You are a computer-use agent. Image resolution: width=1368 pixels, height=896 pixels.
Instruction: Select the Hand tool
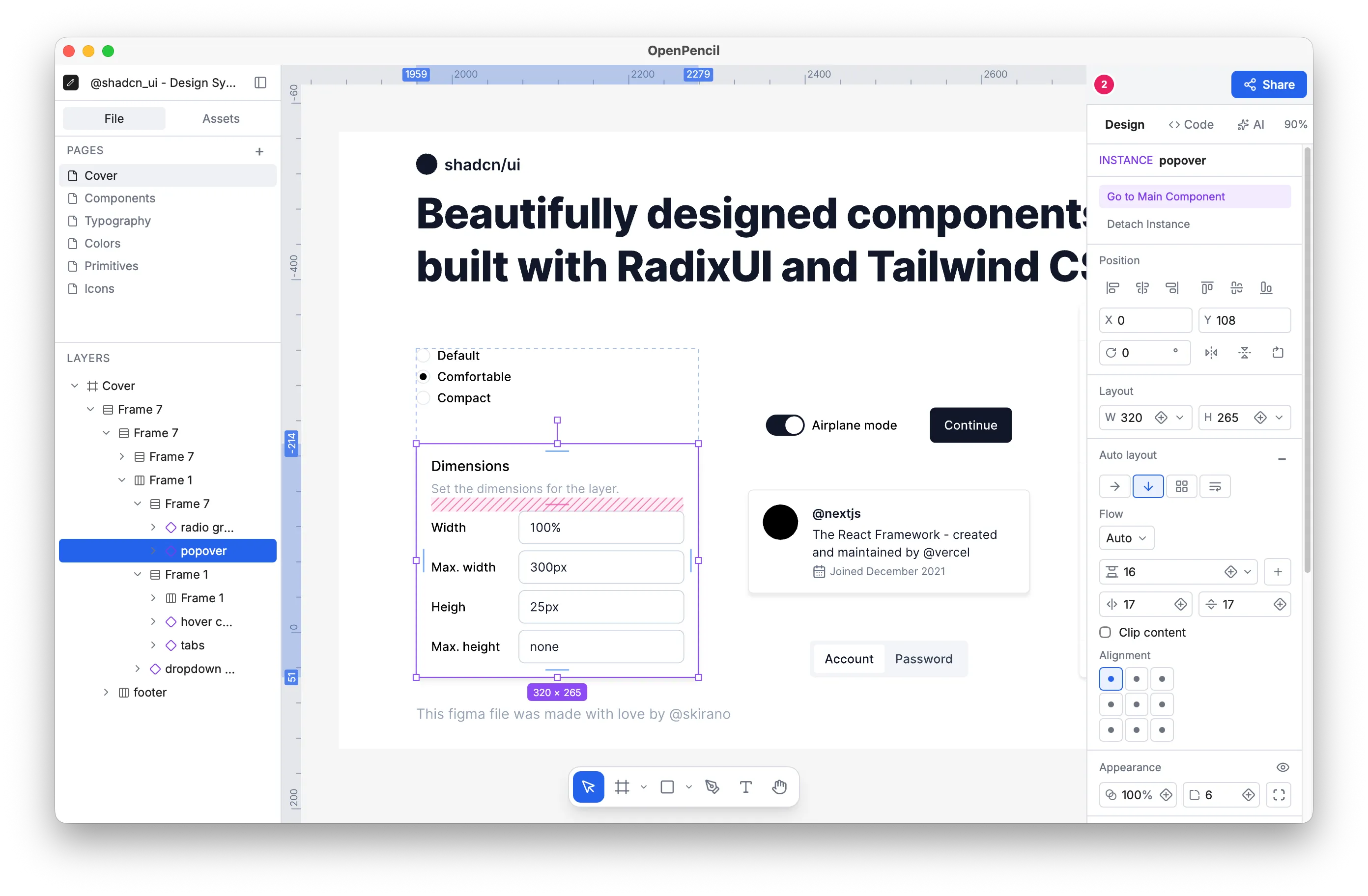779,787
